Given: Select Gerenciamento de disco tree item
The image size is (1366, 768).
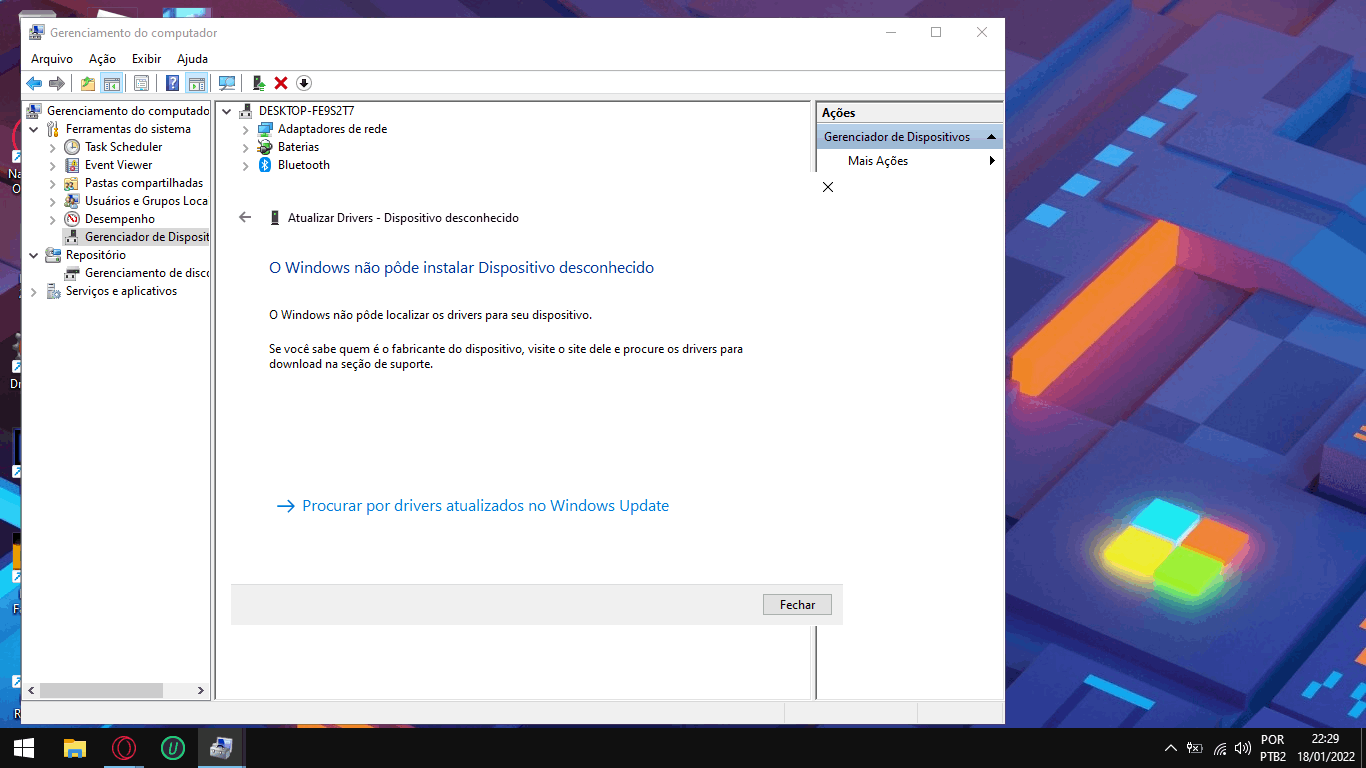Looking at the screenshot, I should tap(147, 273).
